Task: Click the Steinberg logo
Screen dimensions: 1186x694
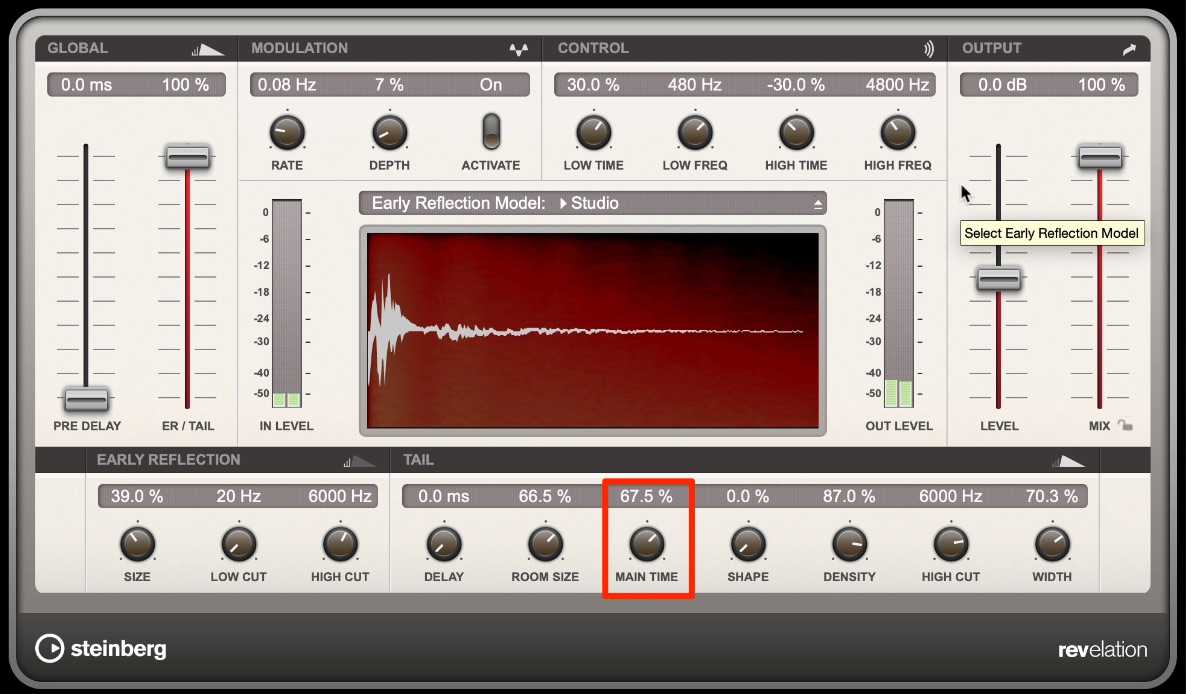Action: point(101,649)
